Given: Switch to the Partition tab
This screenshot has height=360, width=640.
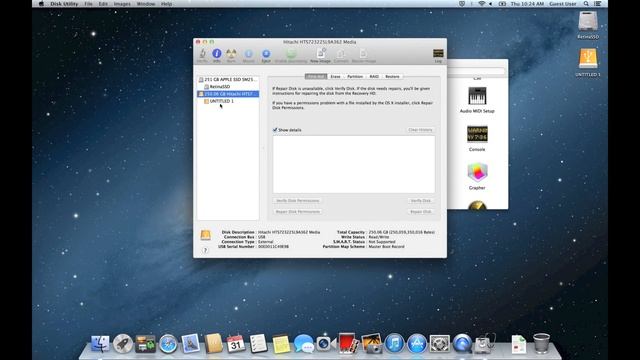Looking at the screenshot, I should pyautogui.click(x=355, y=77).
